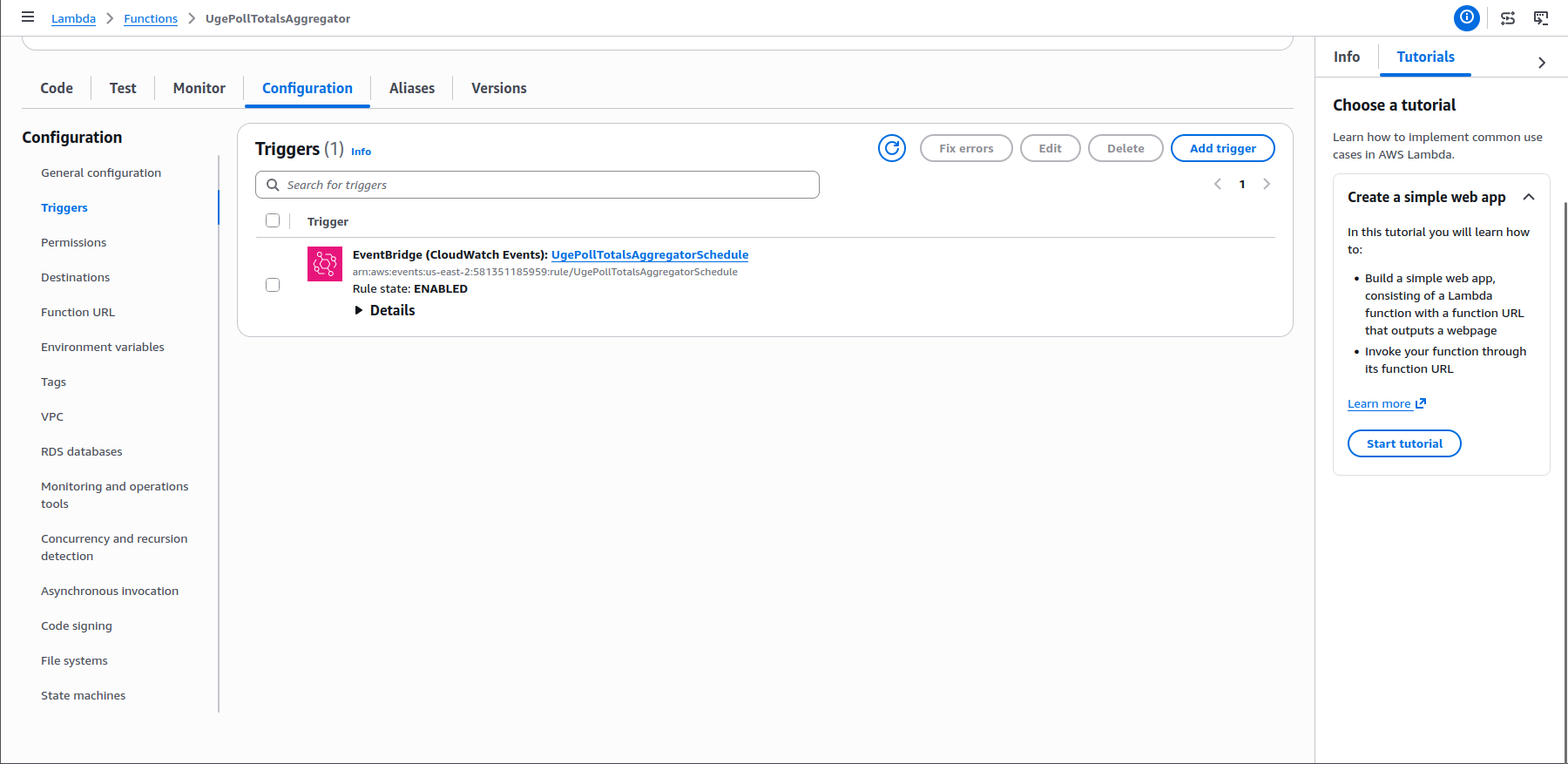Open Destinations configuration
Image resolution: width=1568 pixels, height=764 pixels.
pos(76,277)
